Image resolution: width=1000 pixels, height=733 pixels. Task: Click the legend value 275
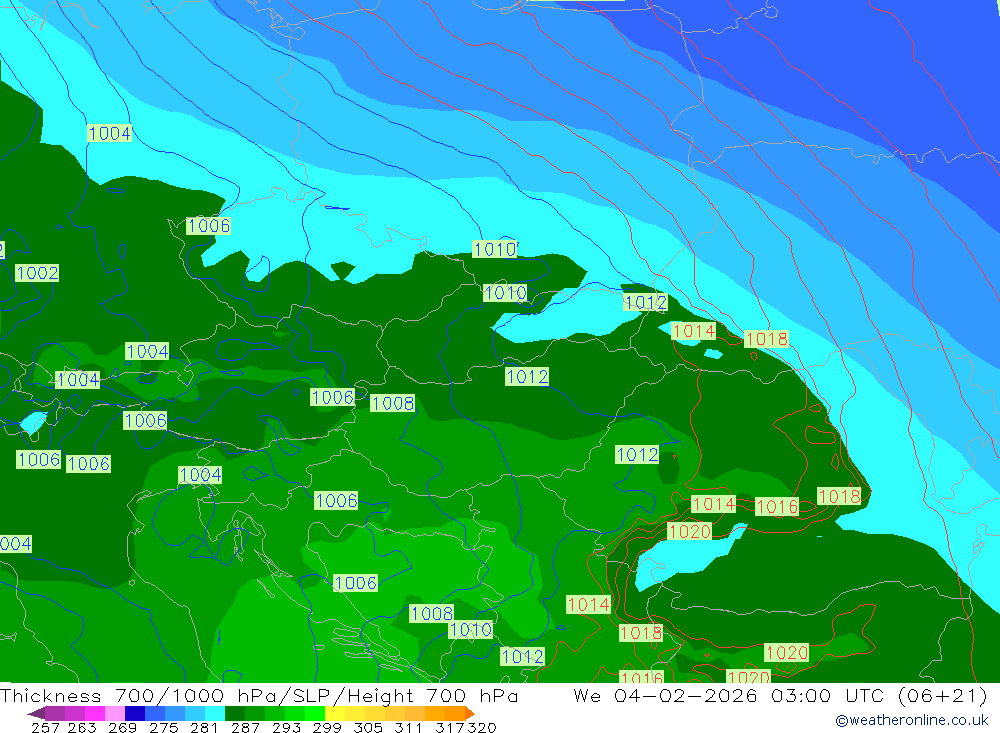click(x=163, y=727)
